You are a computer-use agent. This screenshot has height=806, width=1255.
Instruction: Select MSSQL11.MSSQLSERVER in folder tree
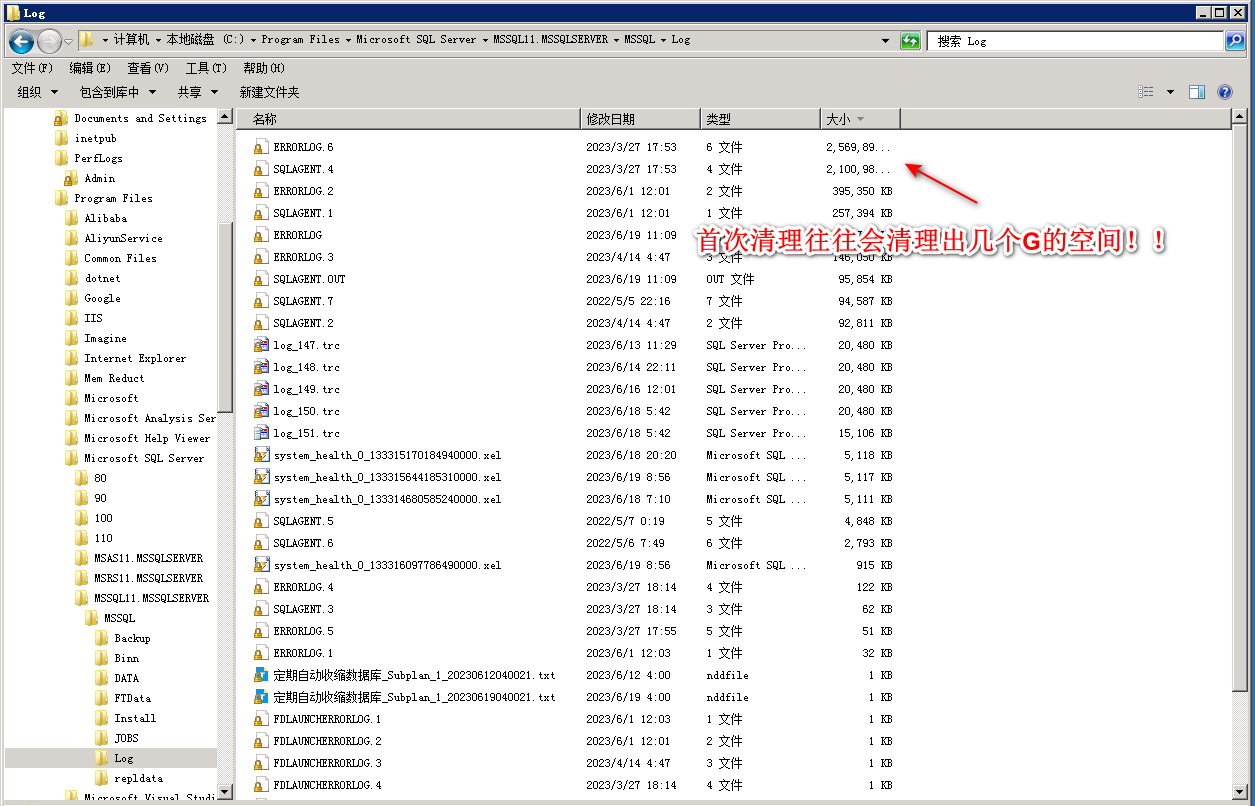(x=152, y=598)
